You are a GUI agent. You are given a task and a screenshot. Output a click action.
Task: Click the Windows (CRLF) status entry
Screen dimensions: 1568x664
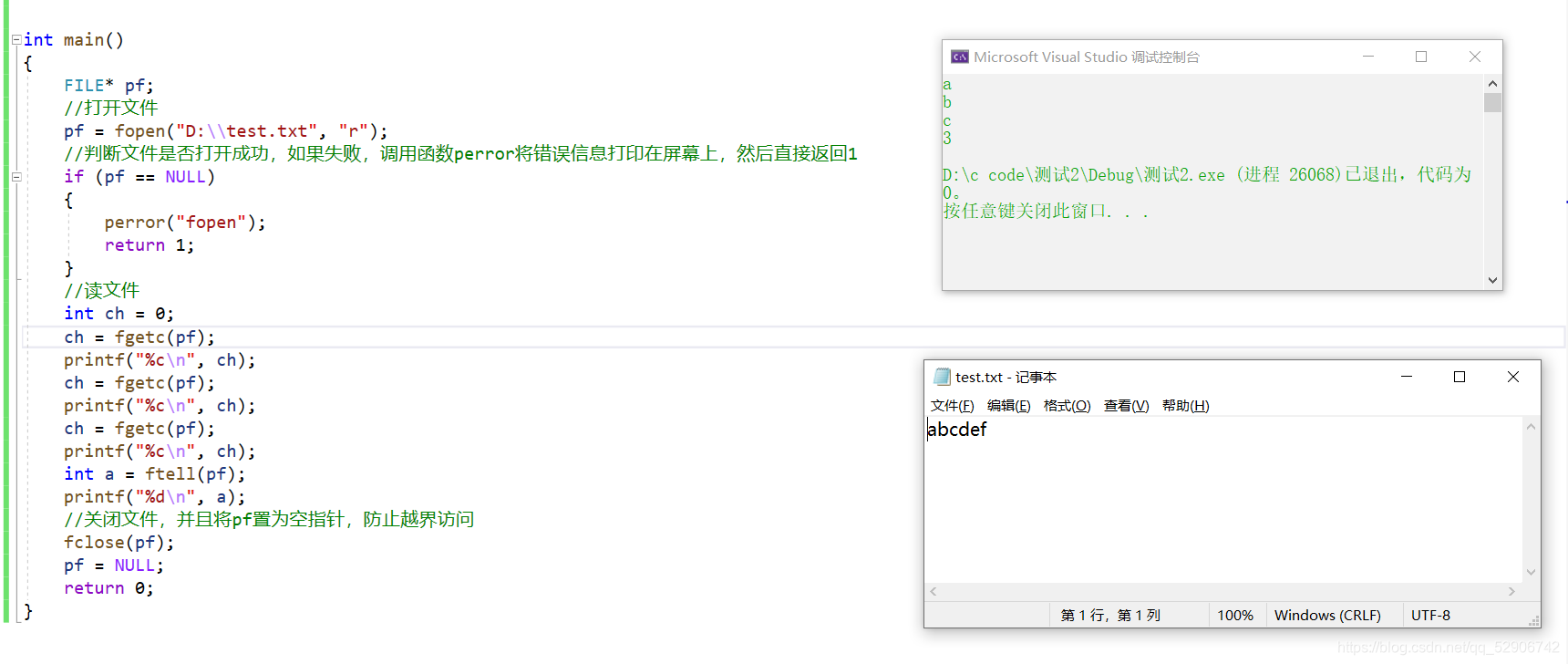coord(1327,616)
